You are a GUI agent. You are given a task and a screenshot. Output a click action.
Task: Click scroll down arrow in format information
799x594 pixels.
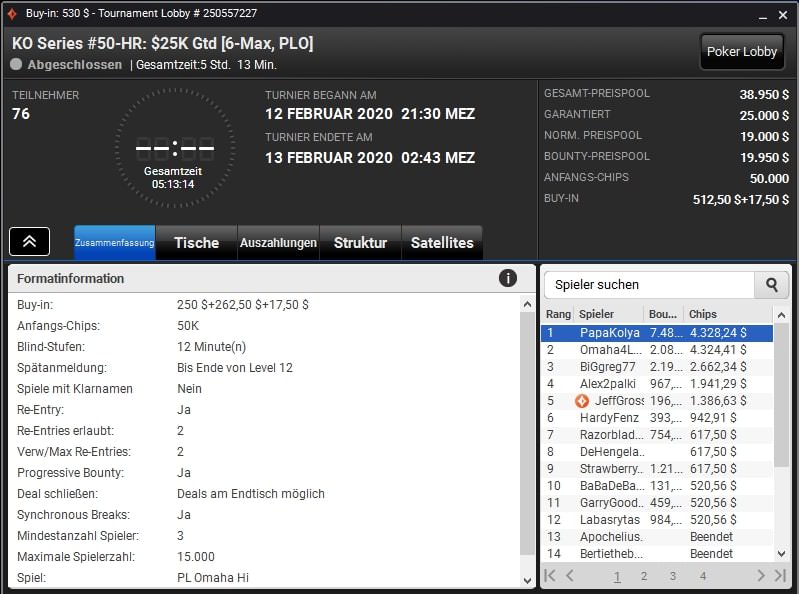click(x=528, y=579)
